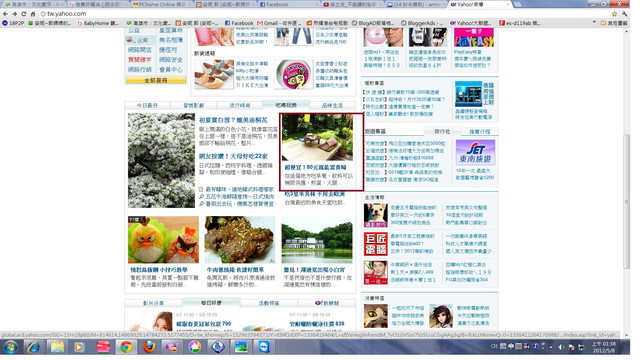The width and height of the screenshot is (640, 360).
Task: Click the Home icon in the browser toolbar
Action: point(33,14)
